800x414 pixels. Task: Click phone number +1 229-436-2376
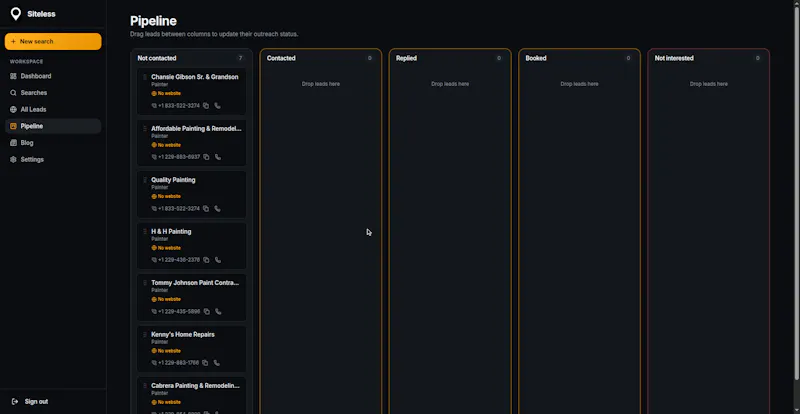click(179, 260)
